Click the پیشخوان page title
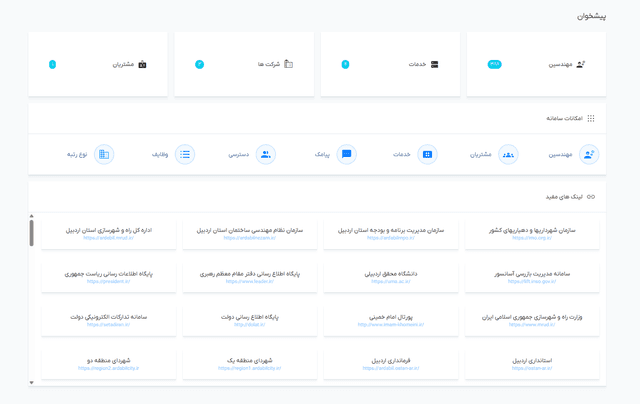This screenshot has width=640, height=404. (x=591, y=16)
